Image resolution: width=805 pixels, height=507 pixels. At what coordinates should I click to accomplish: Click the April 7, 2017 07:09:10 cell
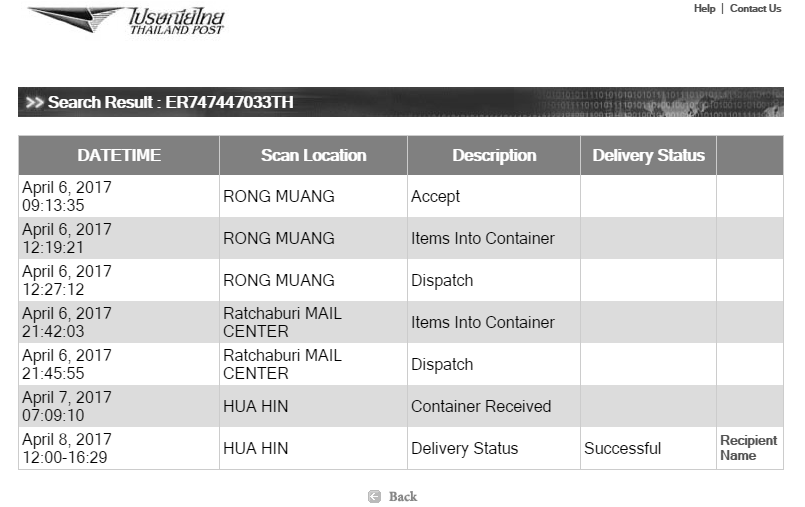[119, 406]
